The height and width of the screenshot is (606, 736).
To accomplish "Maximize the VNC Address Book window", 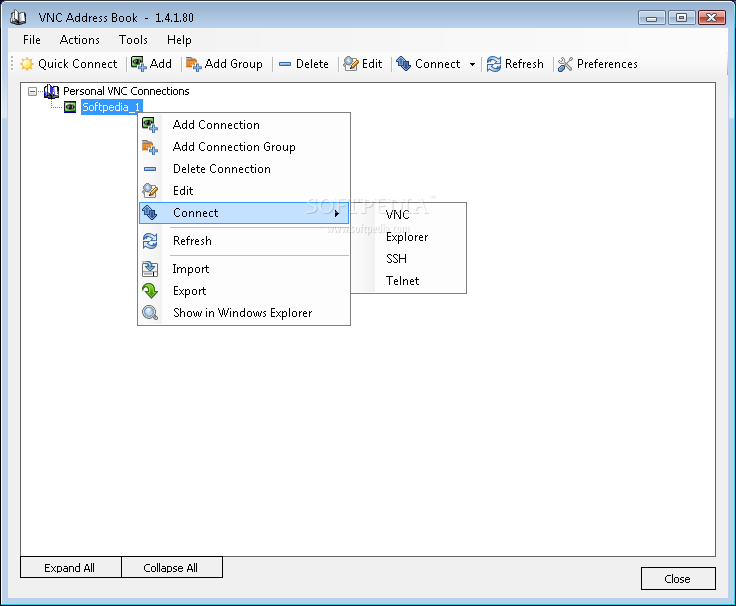I will click(681, 18).
